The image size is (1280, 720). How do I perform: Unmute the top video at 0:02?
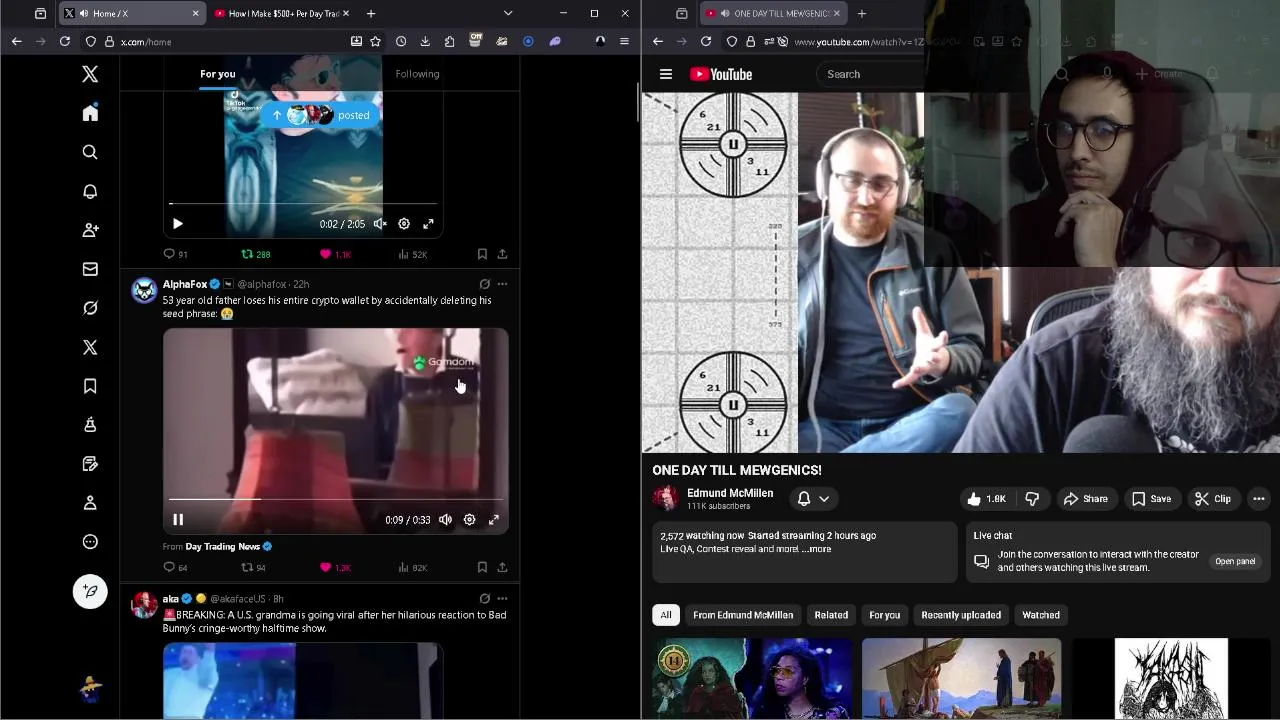coord(380,224)
